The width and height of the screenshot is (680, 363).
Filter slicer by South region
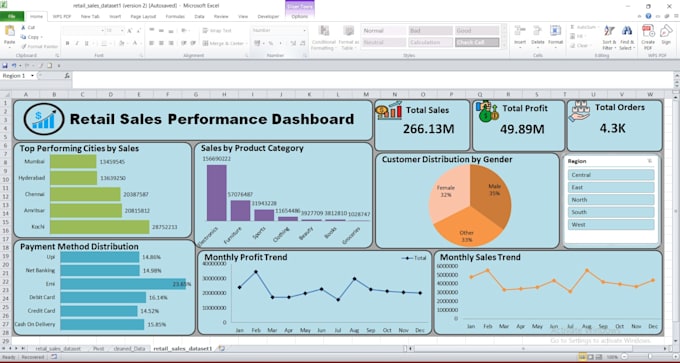(611, 212)
